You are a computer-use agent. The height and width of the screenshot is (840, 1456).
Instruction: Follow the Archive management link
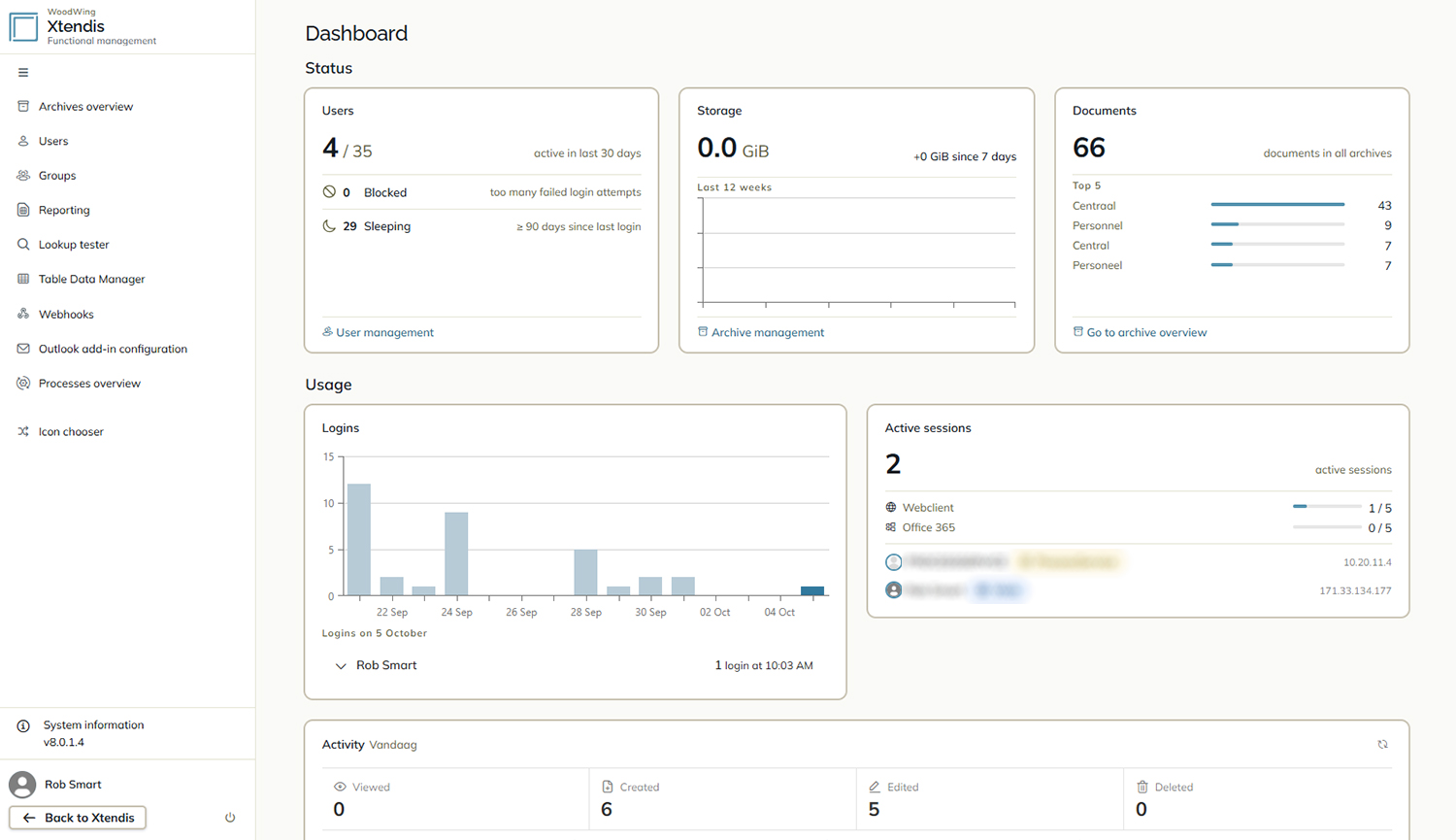tap(761, 332)
